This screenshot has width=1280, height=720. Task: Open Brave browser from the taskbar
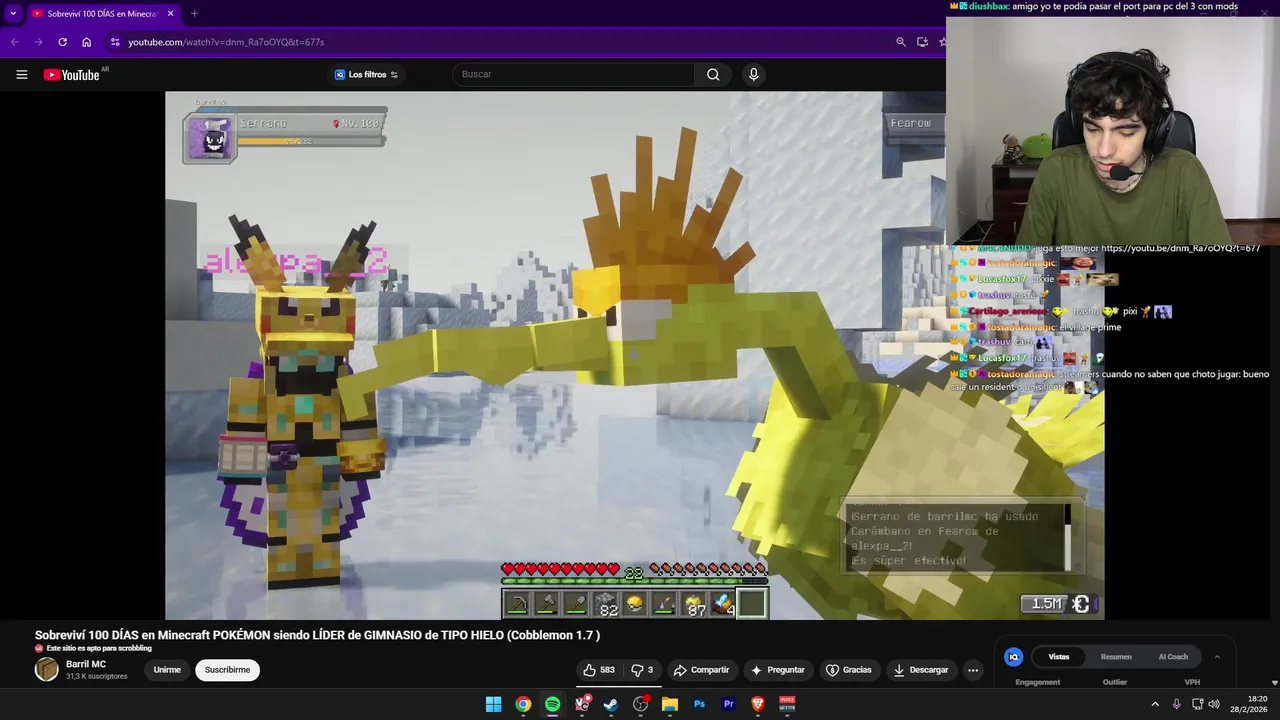pos(758,704)
